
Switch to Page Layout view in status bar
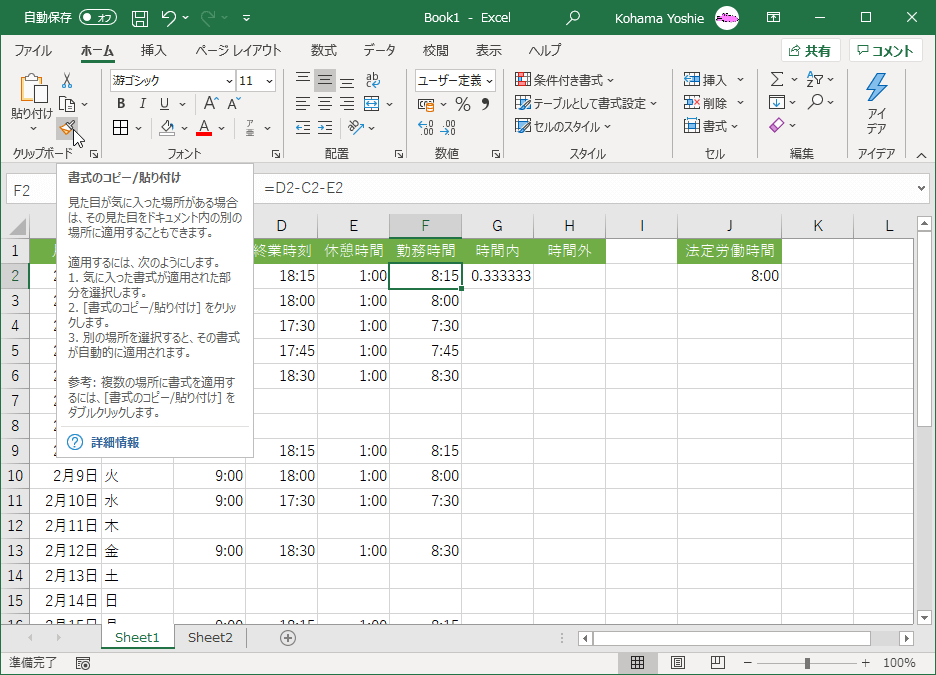click(x=677, y=663)
